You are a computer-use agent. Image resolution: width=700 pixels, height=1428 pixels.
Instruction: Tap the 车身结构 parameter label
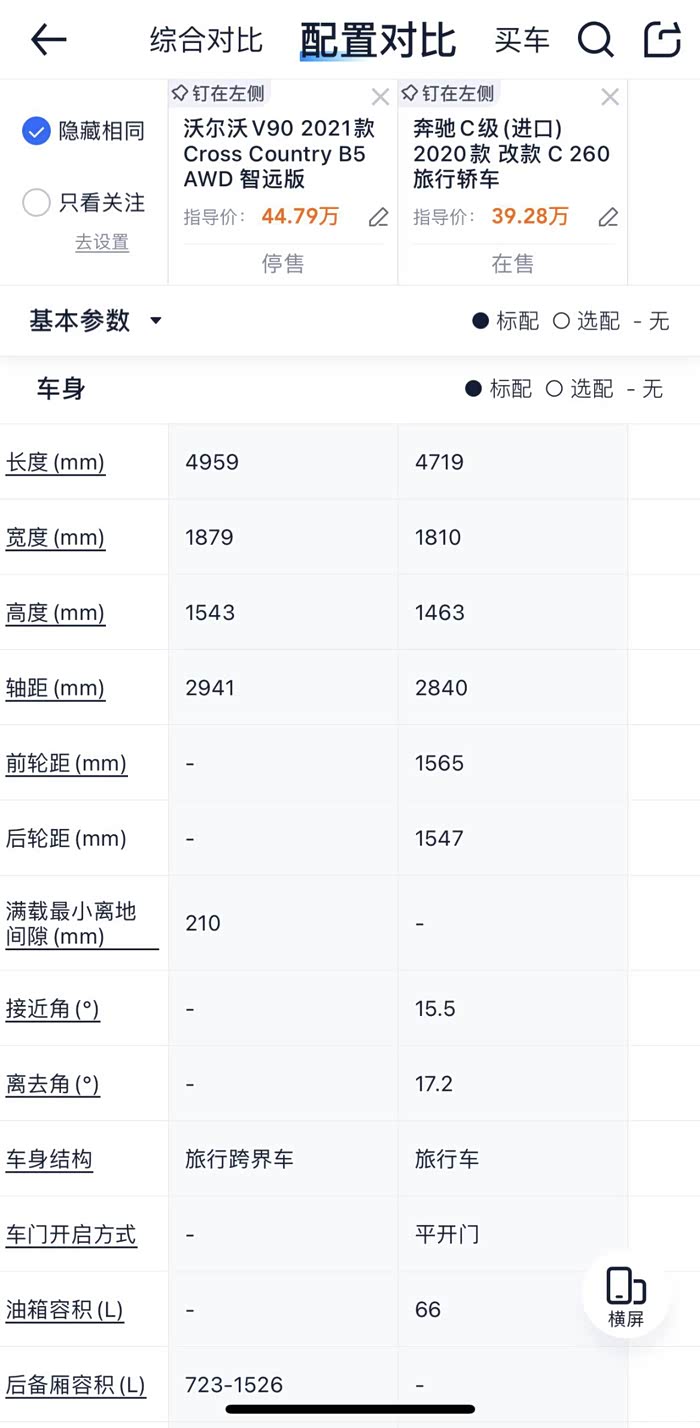coord(49,1159)
